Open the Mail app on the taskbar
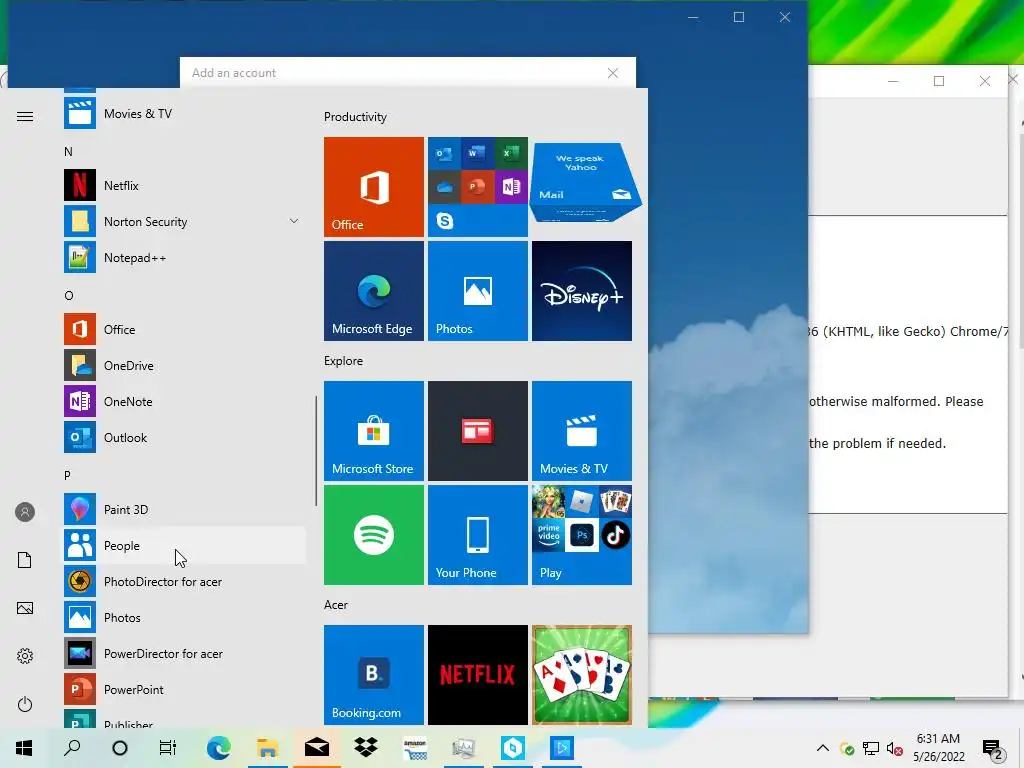This screenshot has width=1024, height=768. click(317, 748)
